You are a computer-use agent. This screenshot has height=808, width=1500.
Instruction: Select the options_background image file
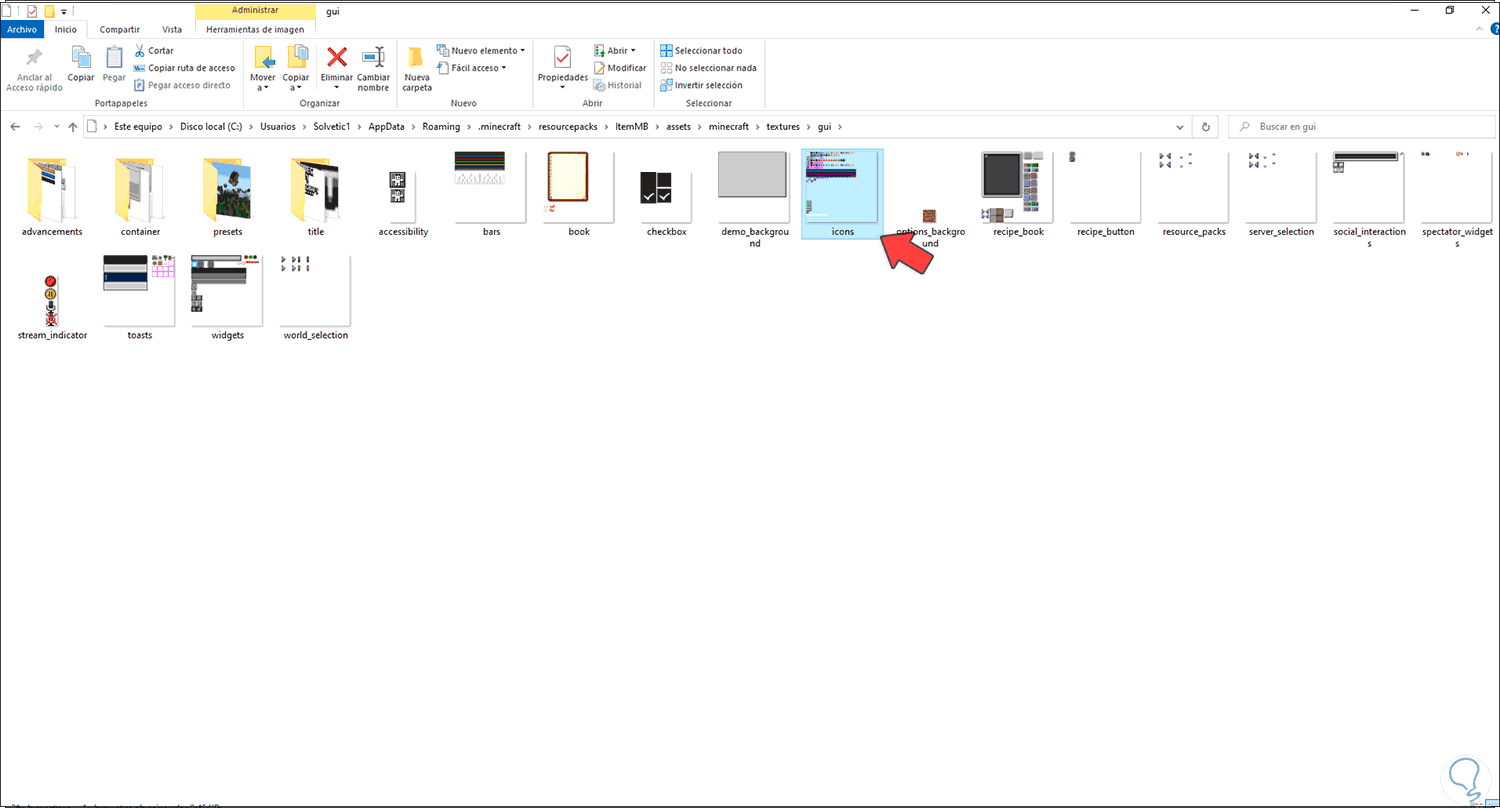[930, 228]
